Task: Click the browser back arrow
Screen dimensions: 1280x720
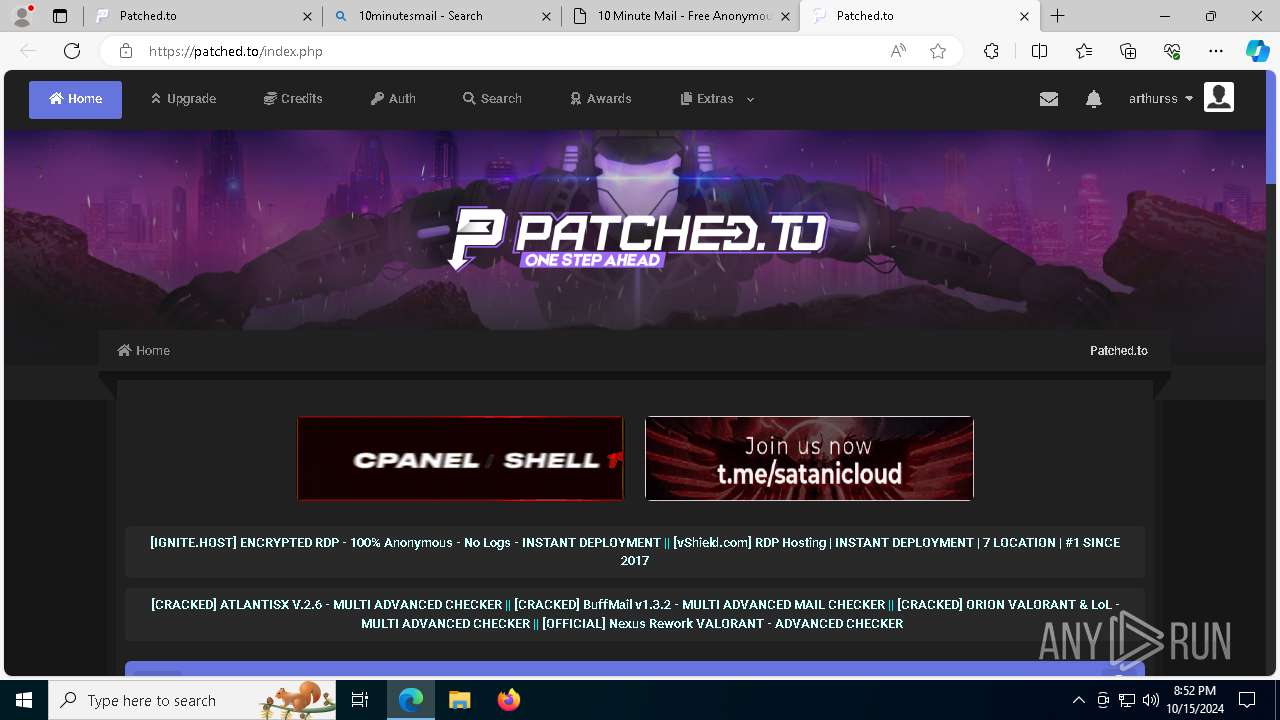Action: coord(28,51)
